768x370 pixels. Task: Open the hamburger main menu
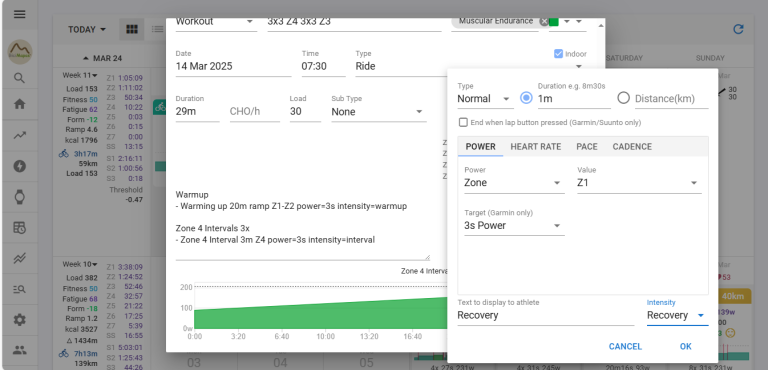pos(20,14)
